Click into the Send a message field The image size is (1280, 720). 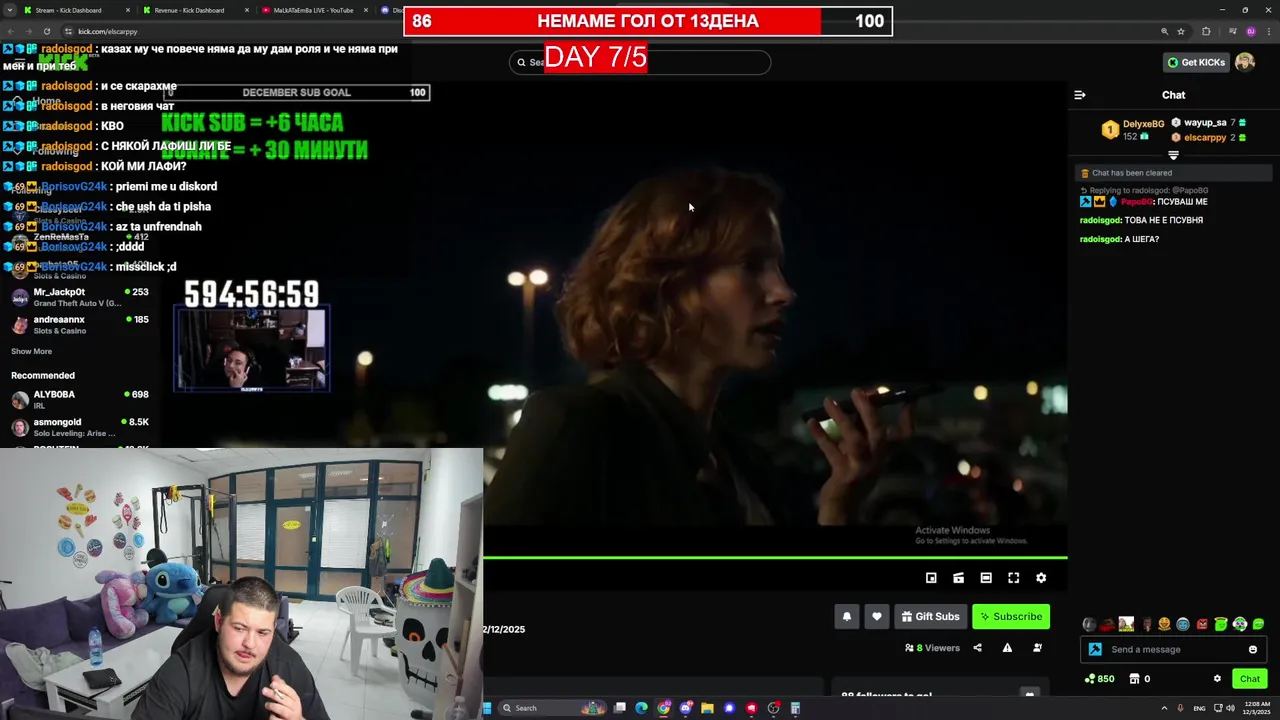(1176, 650)
